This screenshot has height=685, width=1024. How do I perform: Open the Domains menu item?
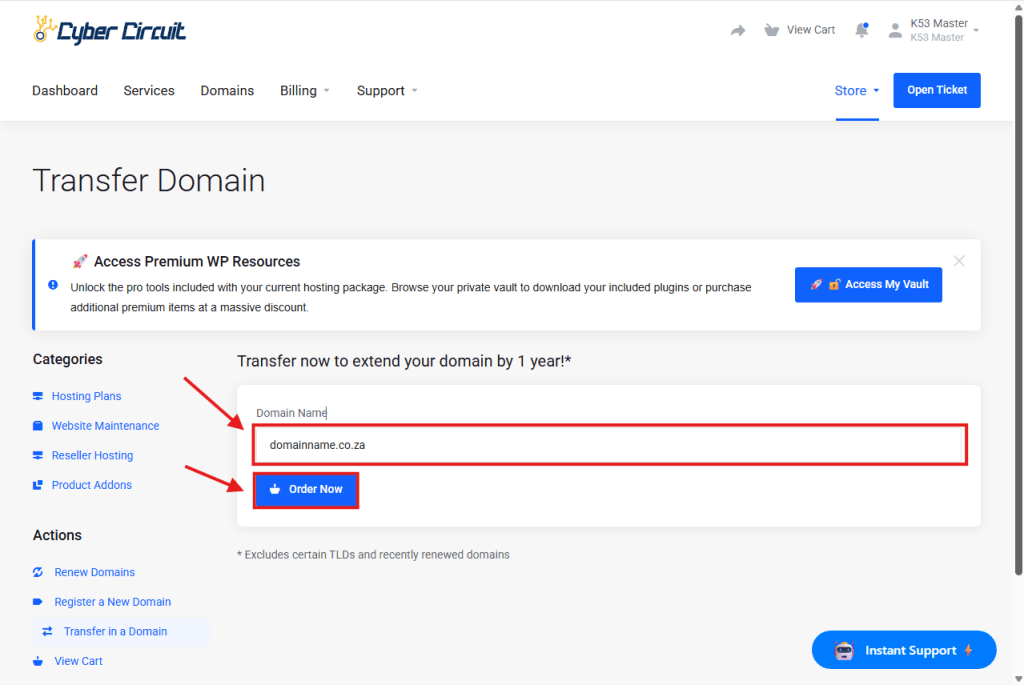tap(227, 90)
